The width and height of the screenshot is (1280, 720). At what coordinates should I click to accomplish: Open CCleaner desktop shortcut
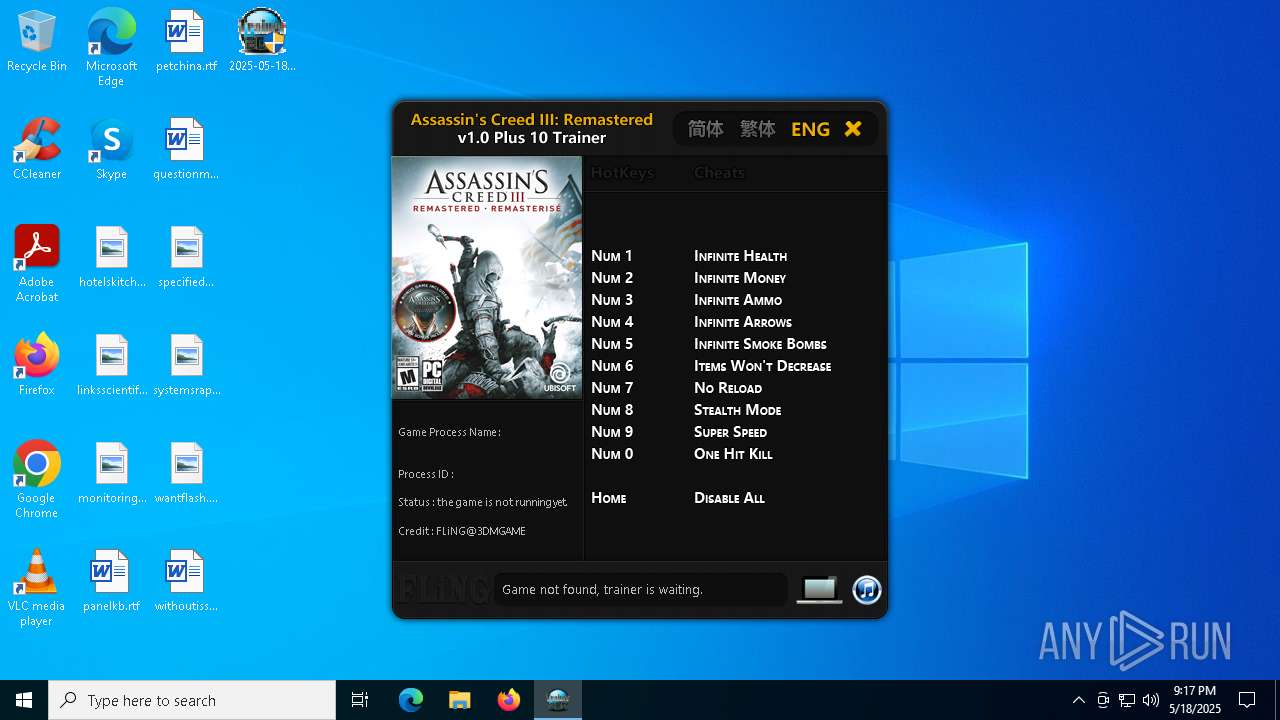37,150
